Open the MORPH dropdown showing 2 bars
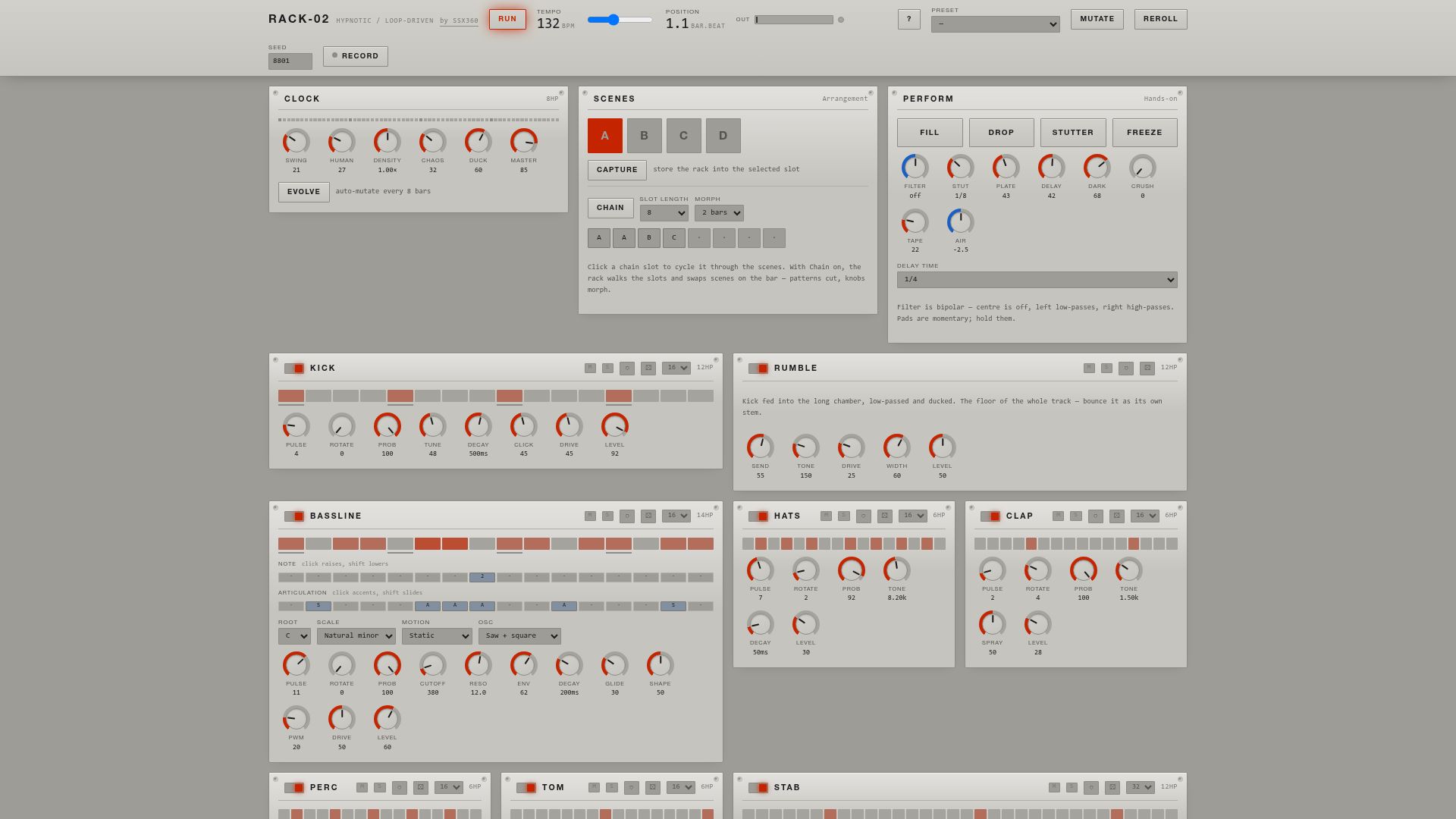This screenshot has height=819, width=1456. (x=719, y=213)
